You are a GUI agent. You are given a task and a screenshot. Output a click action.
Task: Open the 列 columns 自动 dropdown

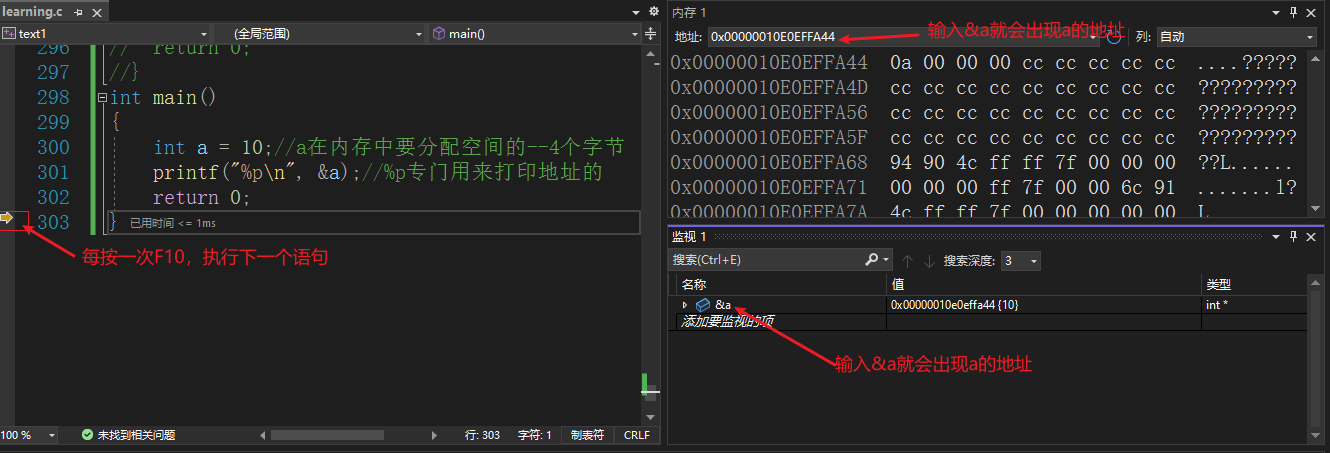(x=1237, y=37)
